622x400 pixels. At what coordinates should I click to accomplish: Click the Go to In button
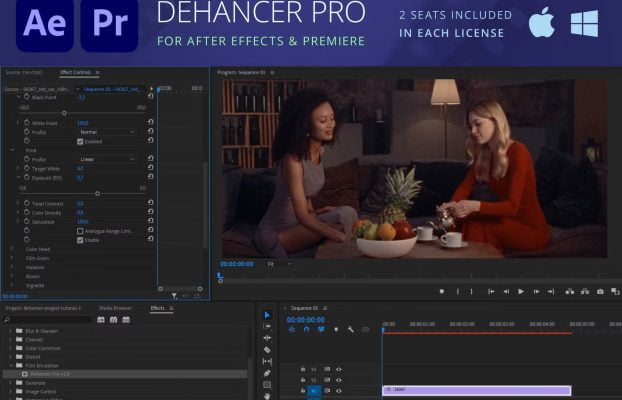point(491,291)
